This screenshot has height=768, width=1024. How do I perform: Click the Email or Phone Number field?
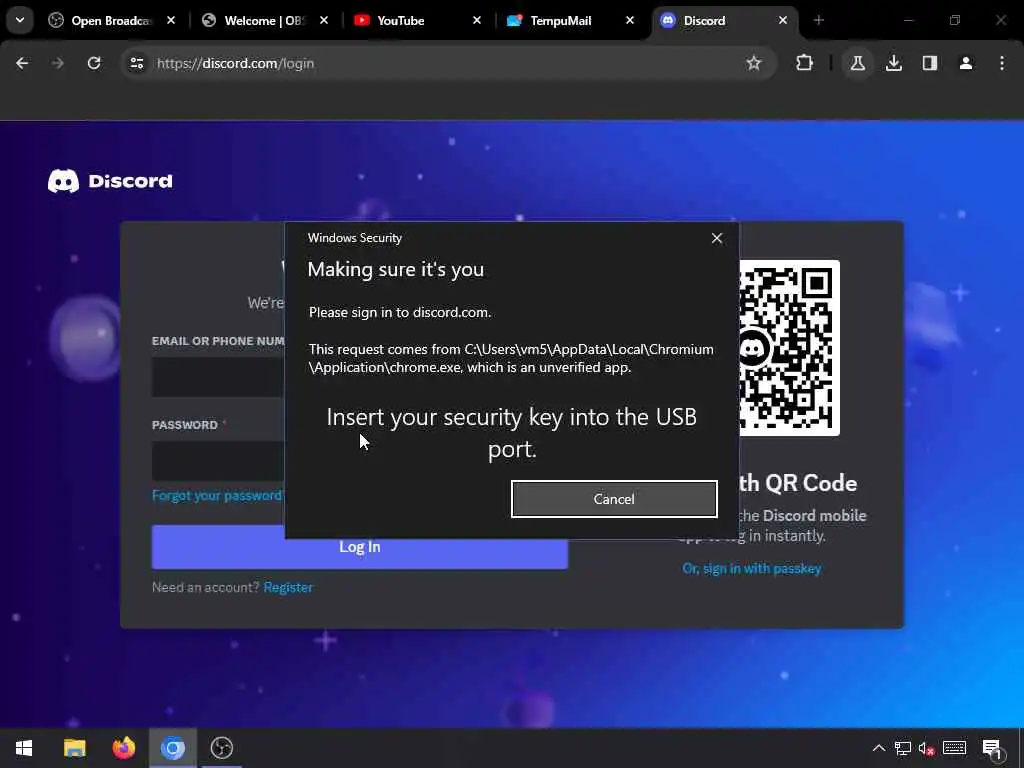tap(218, 377)
